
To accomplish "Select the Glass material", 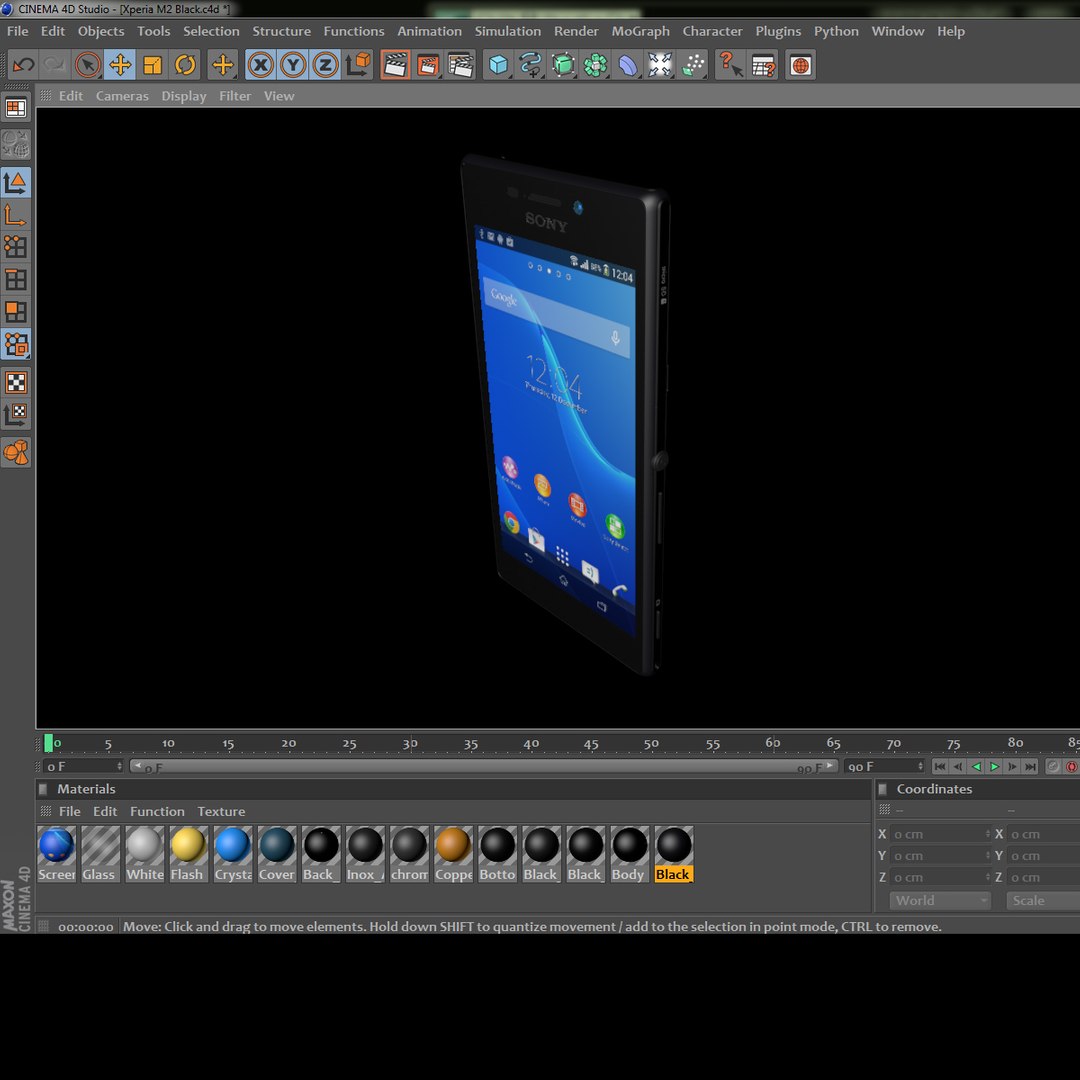I will (101, 854).
